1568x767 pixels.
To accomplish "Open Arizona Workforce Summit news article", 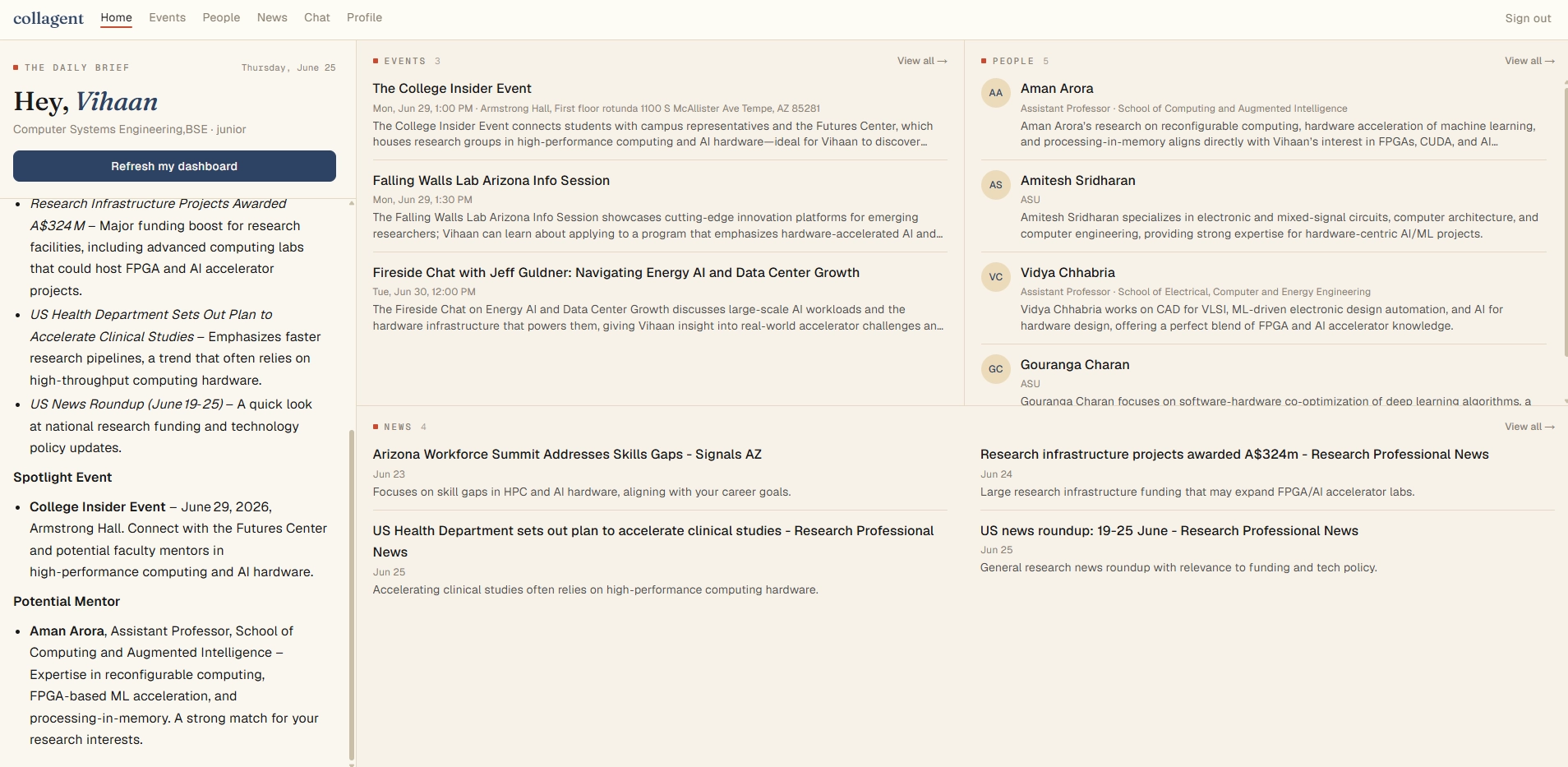I will point(567,454).
